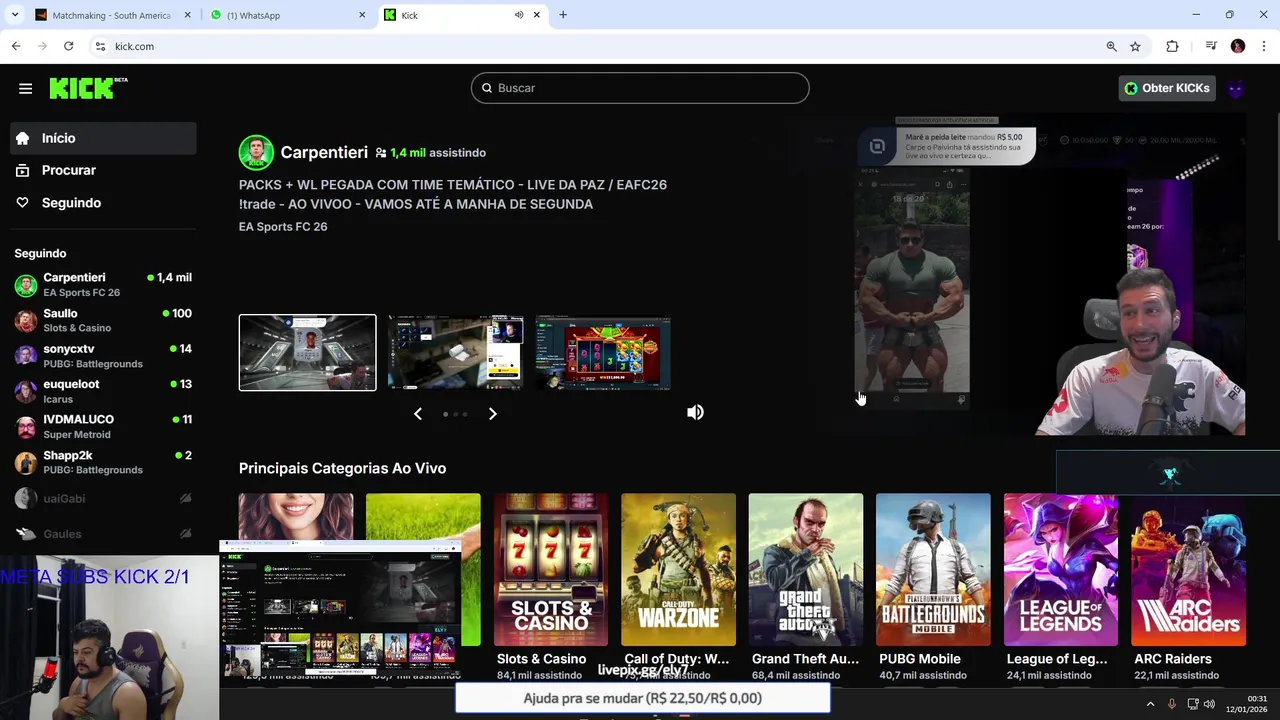Open the media controls button

coord(1210,46)
